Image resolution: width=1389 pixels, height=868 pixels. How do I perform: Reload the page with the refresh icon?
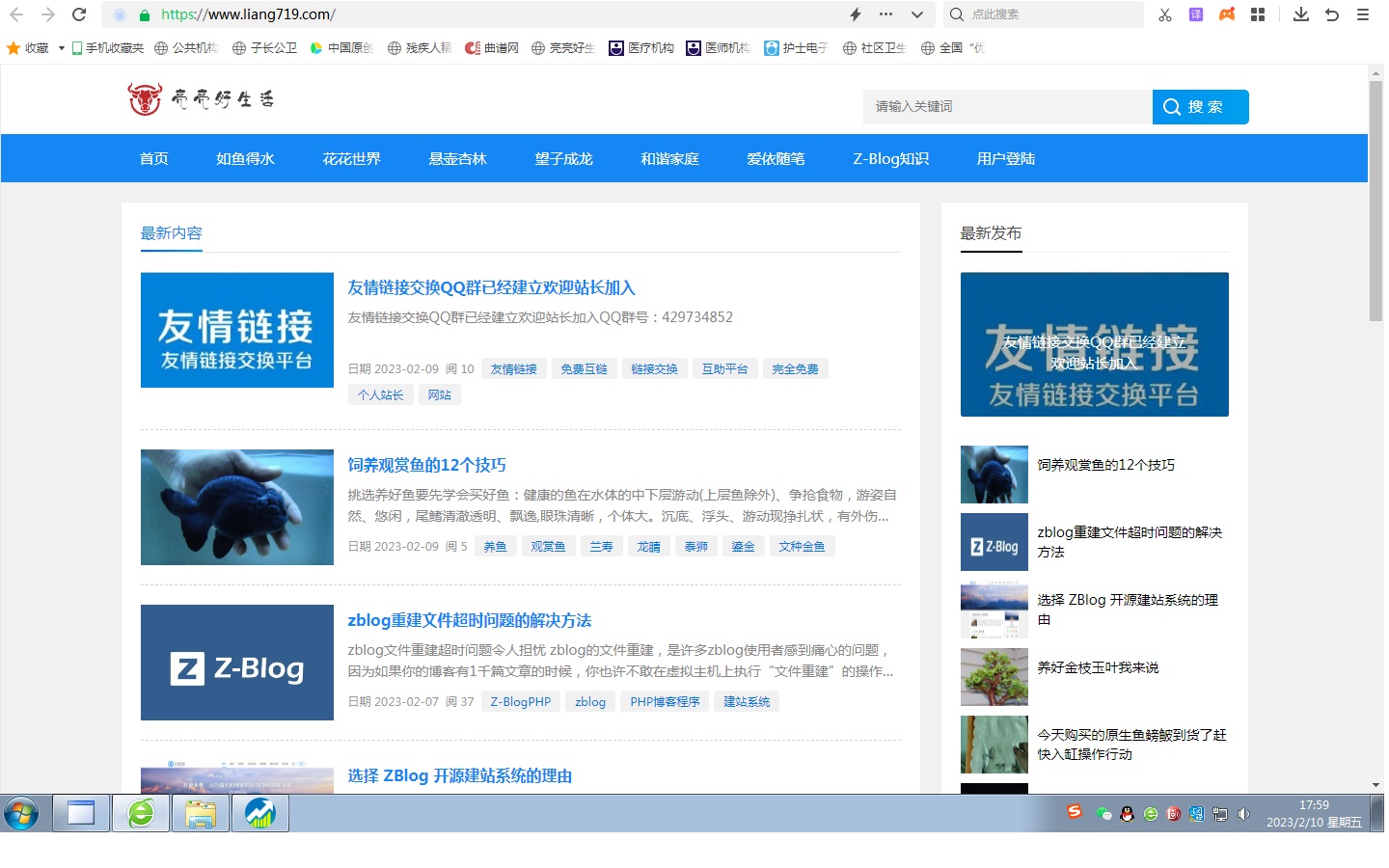[79, 14]
